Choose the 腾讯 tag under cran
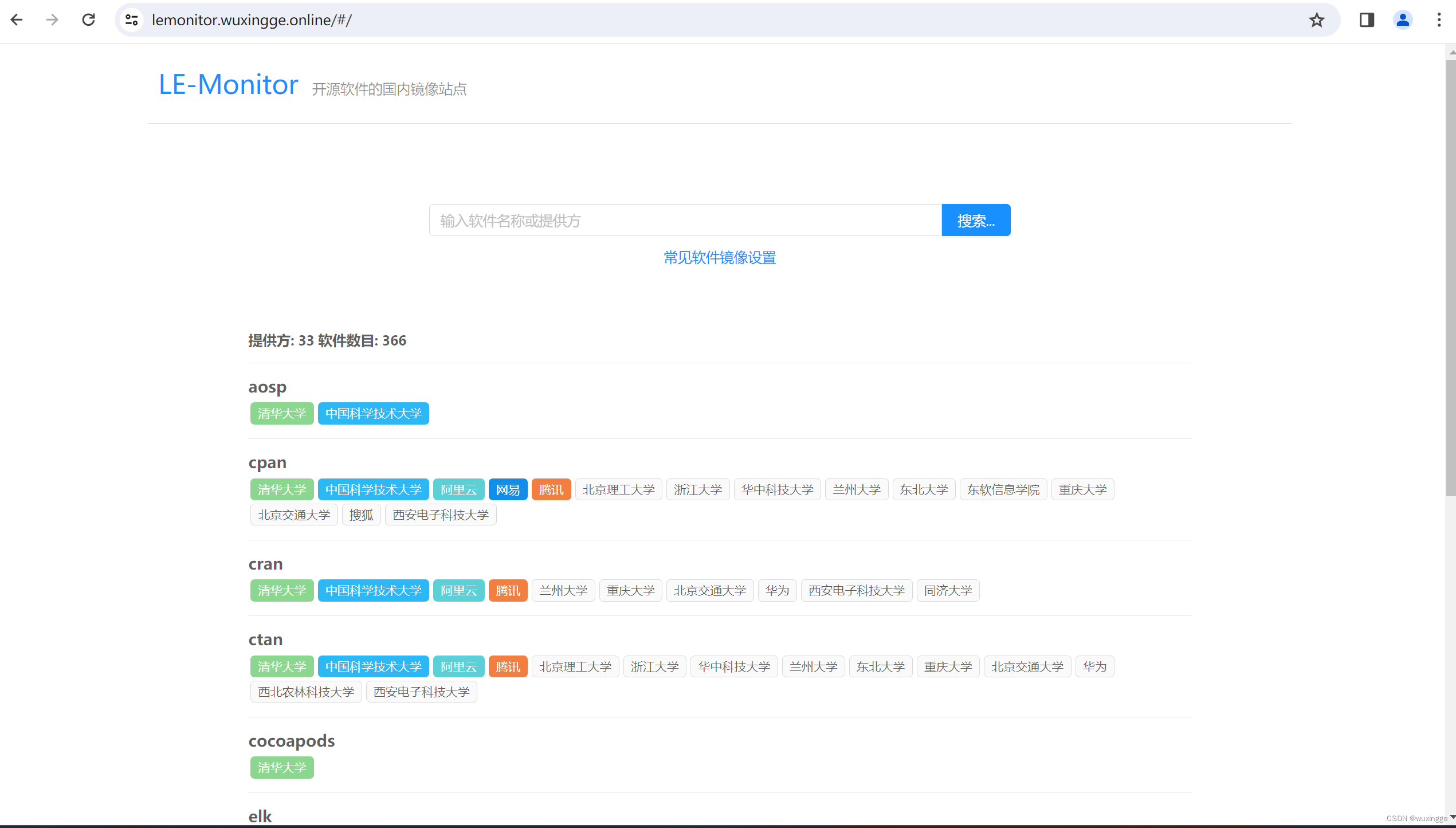 (508, 591)
